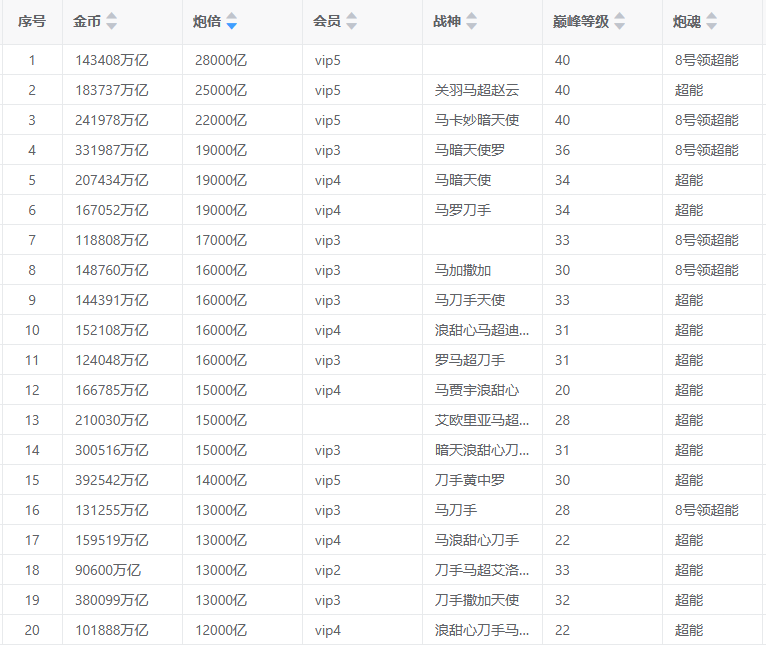Select the 关羽马超赵云 cell

(476, 90)
